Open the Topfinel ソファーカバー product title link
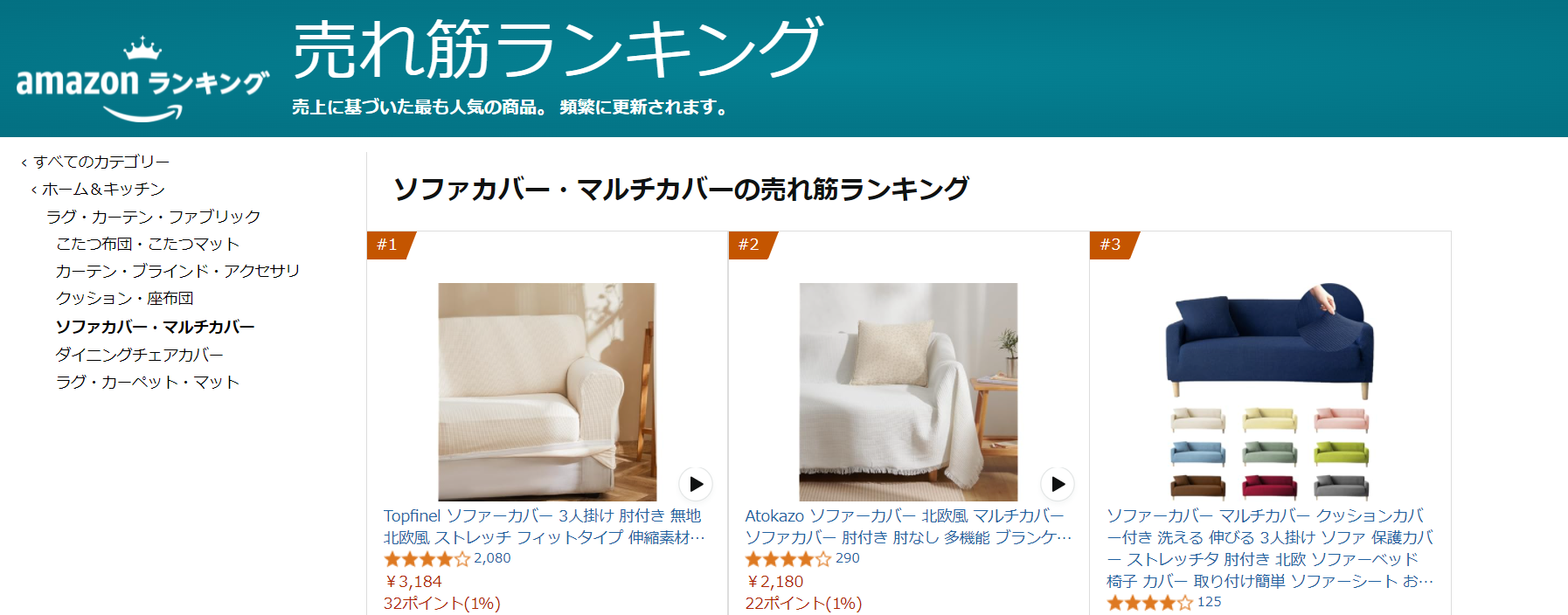1568x615 pixels. 544,527
